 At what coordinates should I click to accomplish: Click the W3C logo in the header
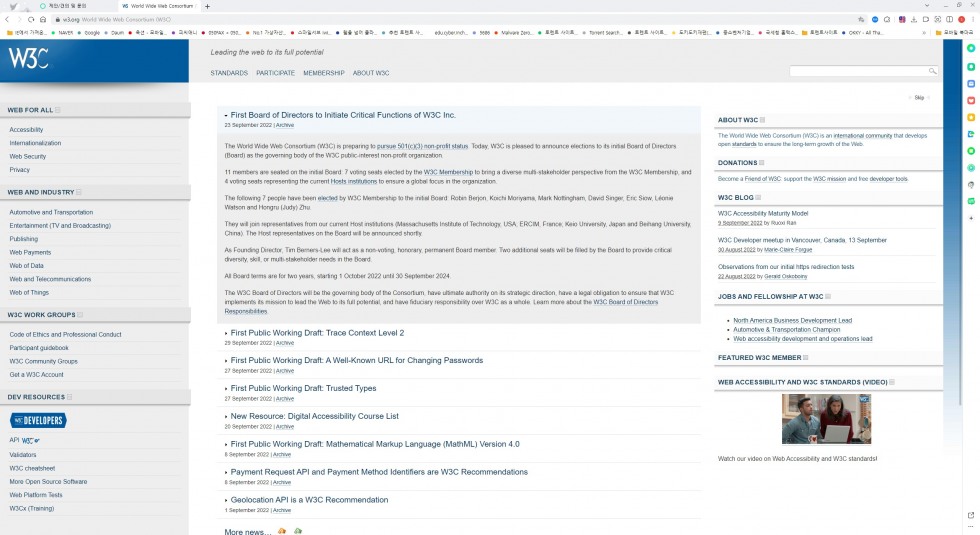pyautogui.click(x=28, y=58)
